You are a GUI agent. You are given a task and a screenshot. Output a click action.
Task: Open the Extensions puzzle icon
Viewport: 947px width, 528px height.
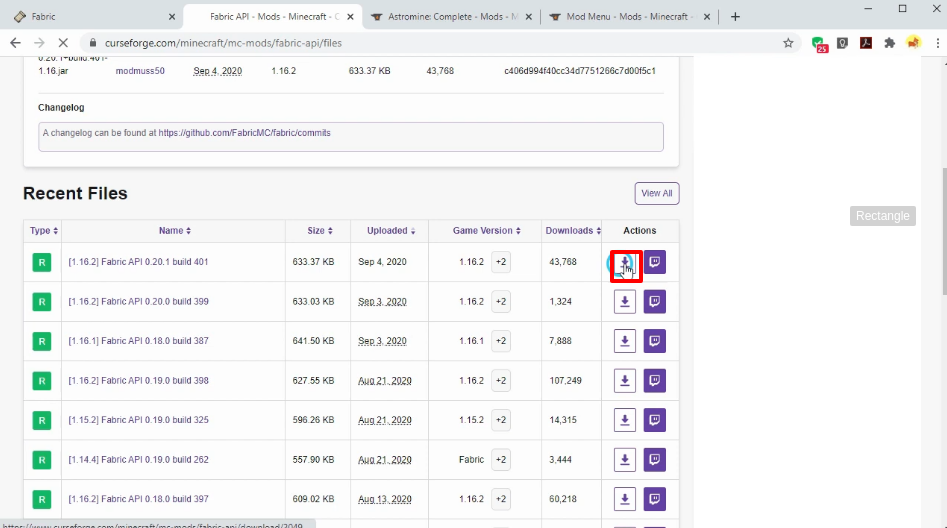[890, 43]
